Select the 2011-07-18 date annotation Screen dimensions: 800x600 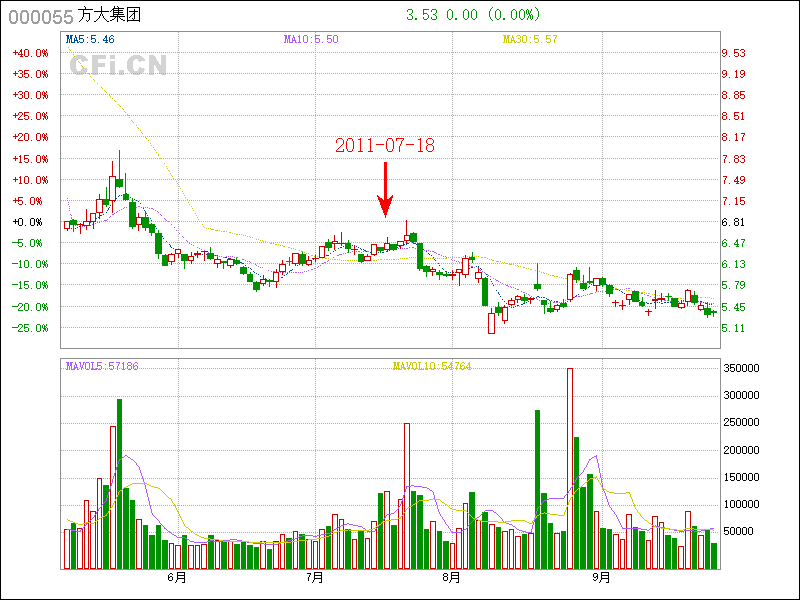(385, 145)
